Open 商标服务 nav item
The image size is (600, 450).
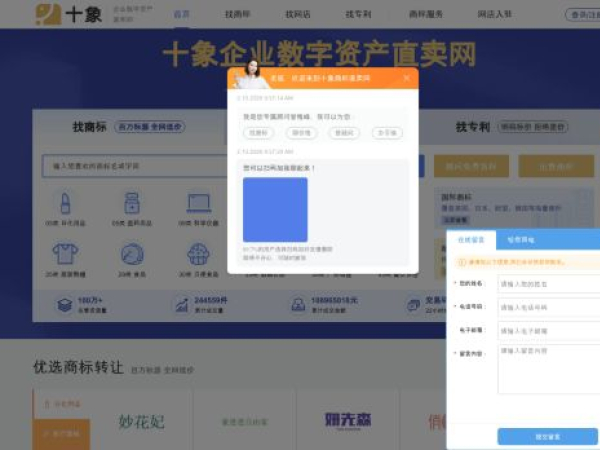pyautogui.click(x=426, y=15)
